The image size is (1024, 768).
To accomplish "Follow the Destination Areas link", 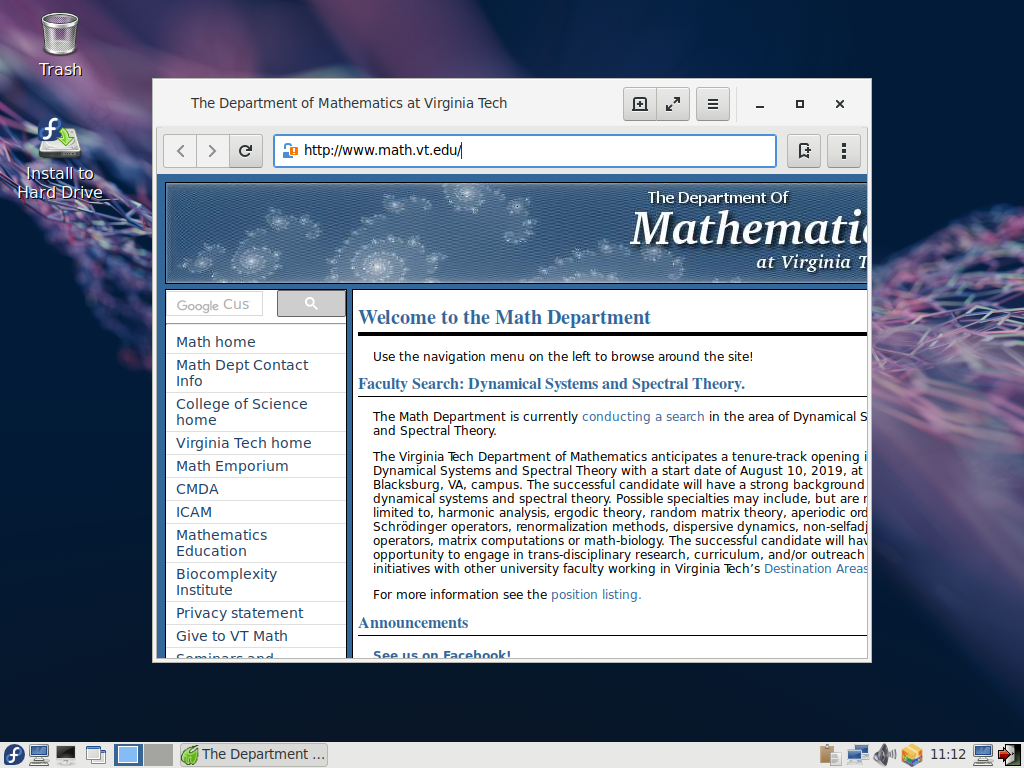I will click(x=815, y=569).
